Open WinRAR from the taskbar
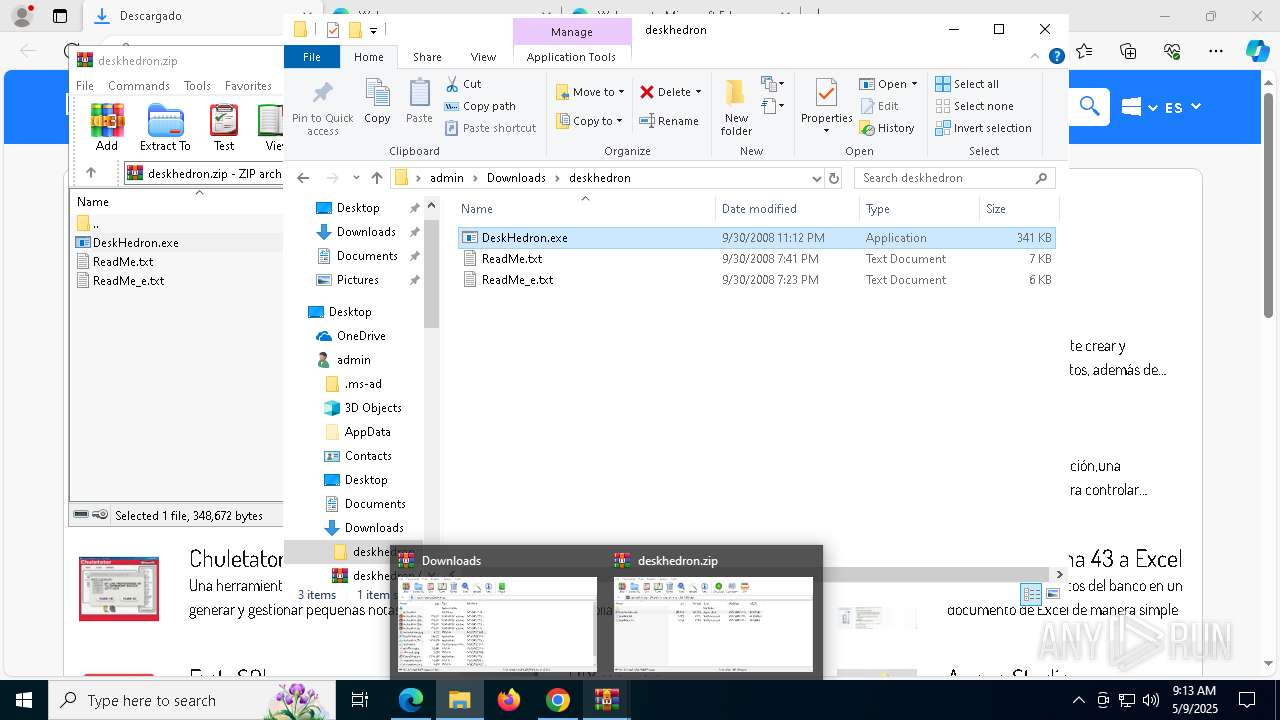1280x720 pixels. click(606, 700)
